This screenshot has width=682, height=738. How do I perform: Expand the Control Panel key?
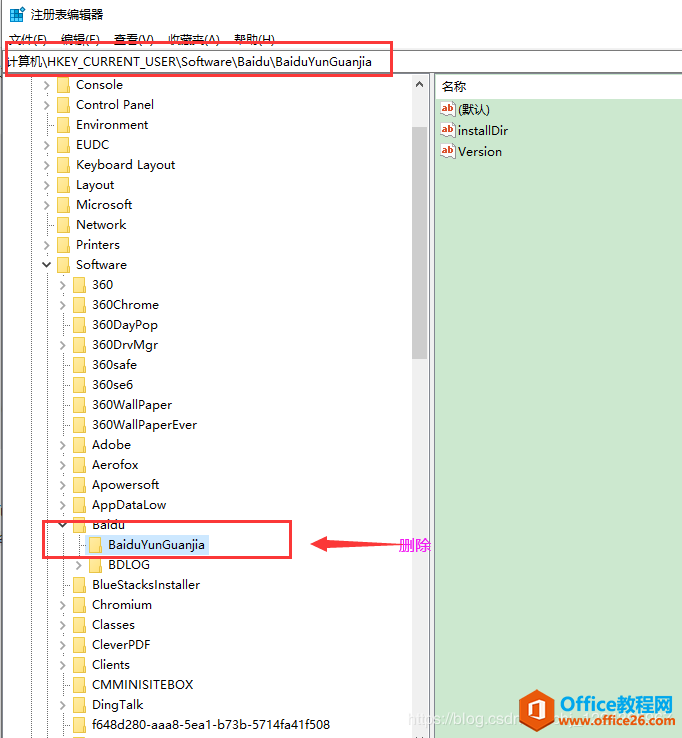point(47,105)
